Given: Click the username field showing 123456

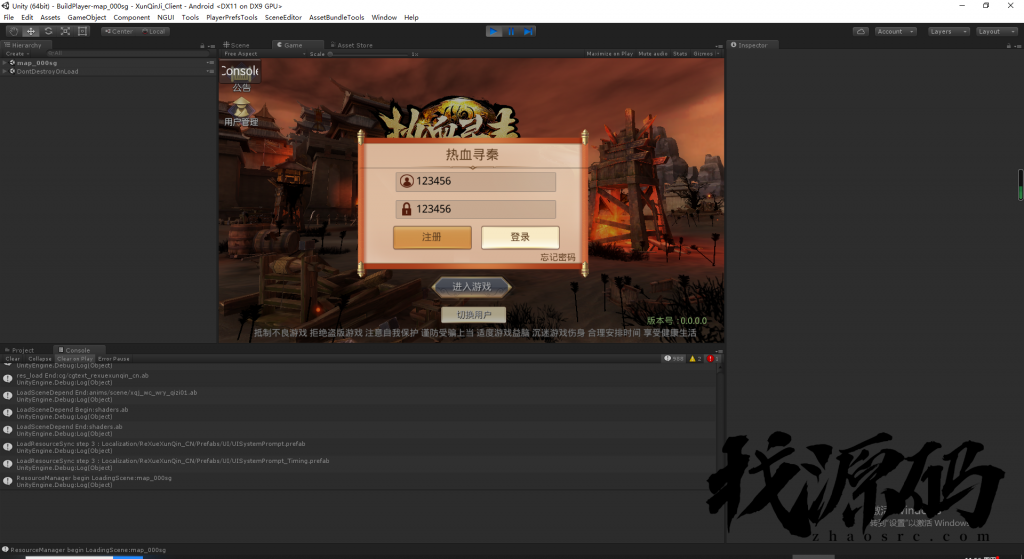Looking at the screenshot, I should 475,182.
